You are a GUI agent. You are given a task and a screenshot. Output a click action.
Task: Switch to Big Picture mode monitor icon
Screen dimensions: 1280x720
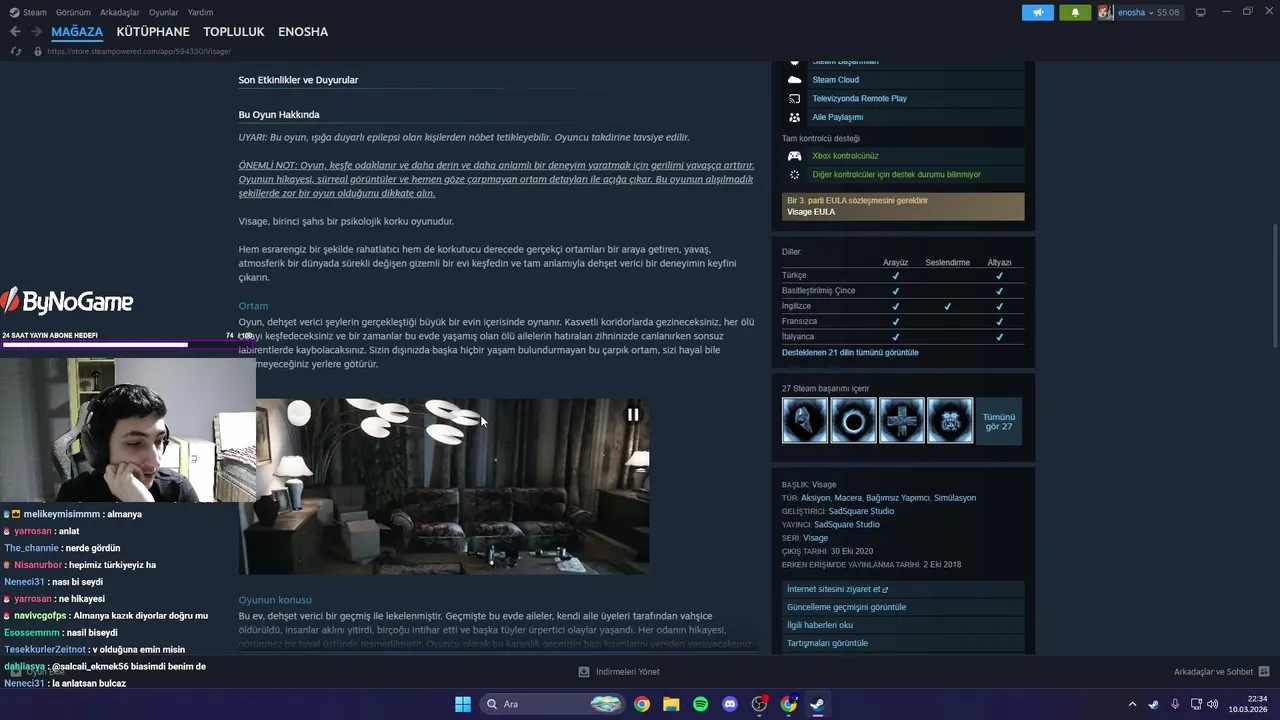pos(1200,12)
